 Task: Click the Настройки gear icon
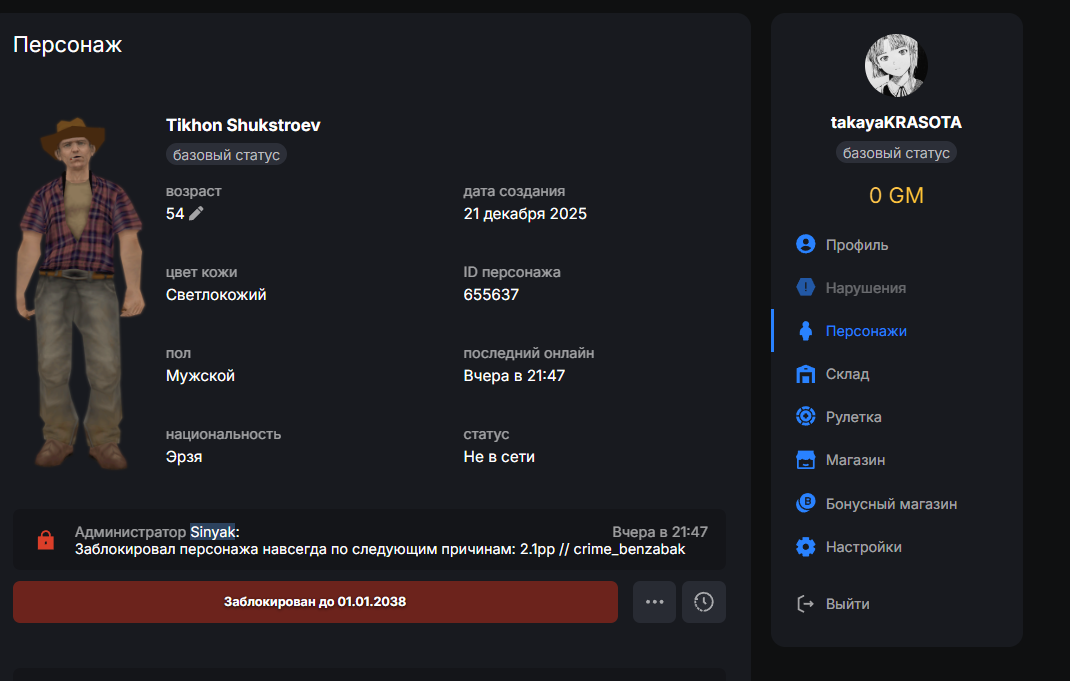point(805,547)
